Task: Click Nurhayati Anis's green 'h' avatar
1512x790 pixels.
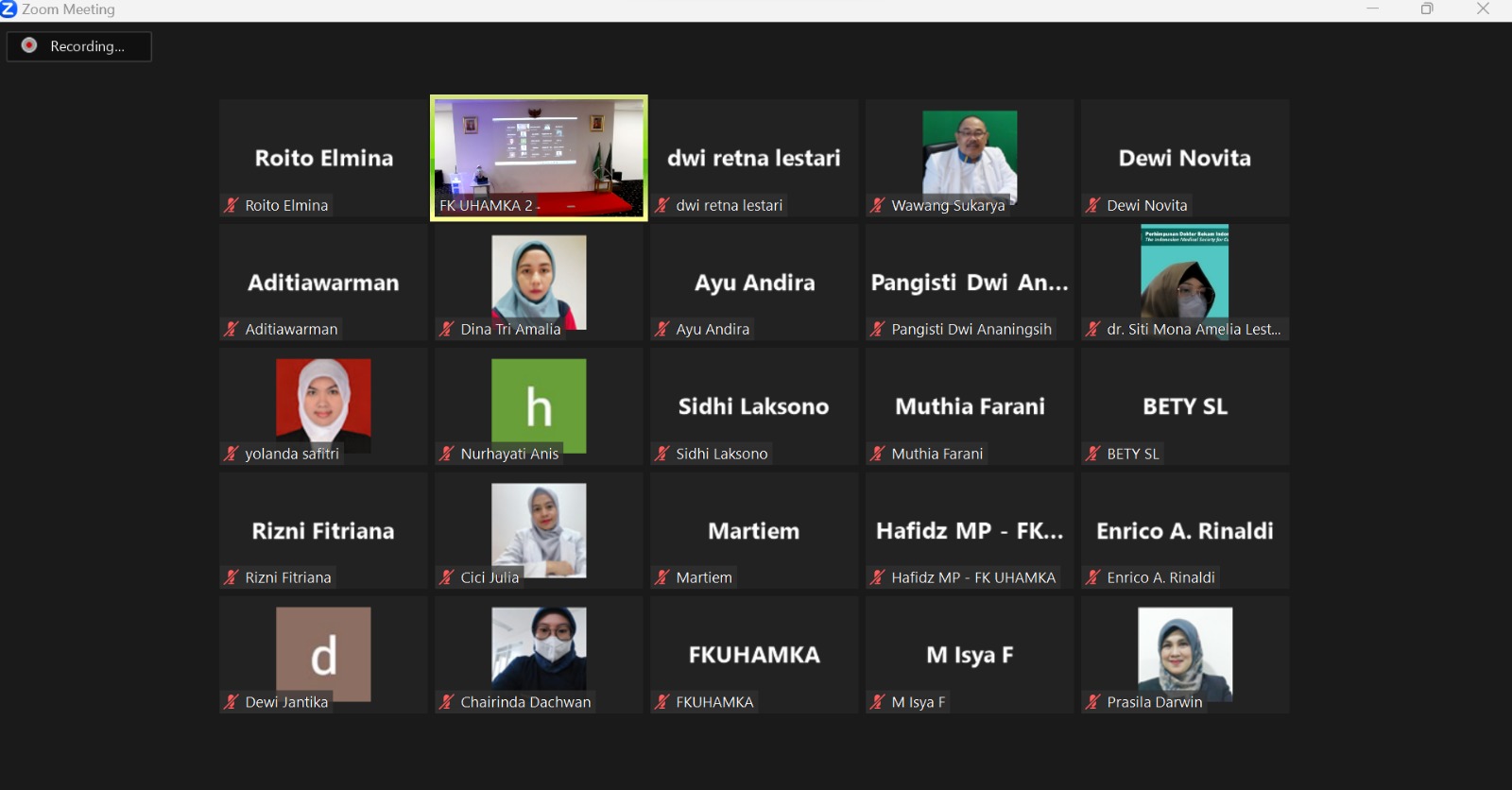Action: tap(539, 405)
